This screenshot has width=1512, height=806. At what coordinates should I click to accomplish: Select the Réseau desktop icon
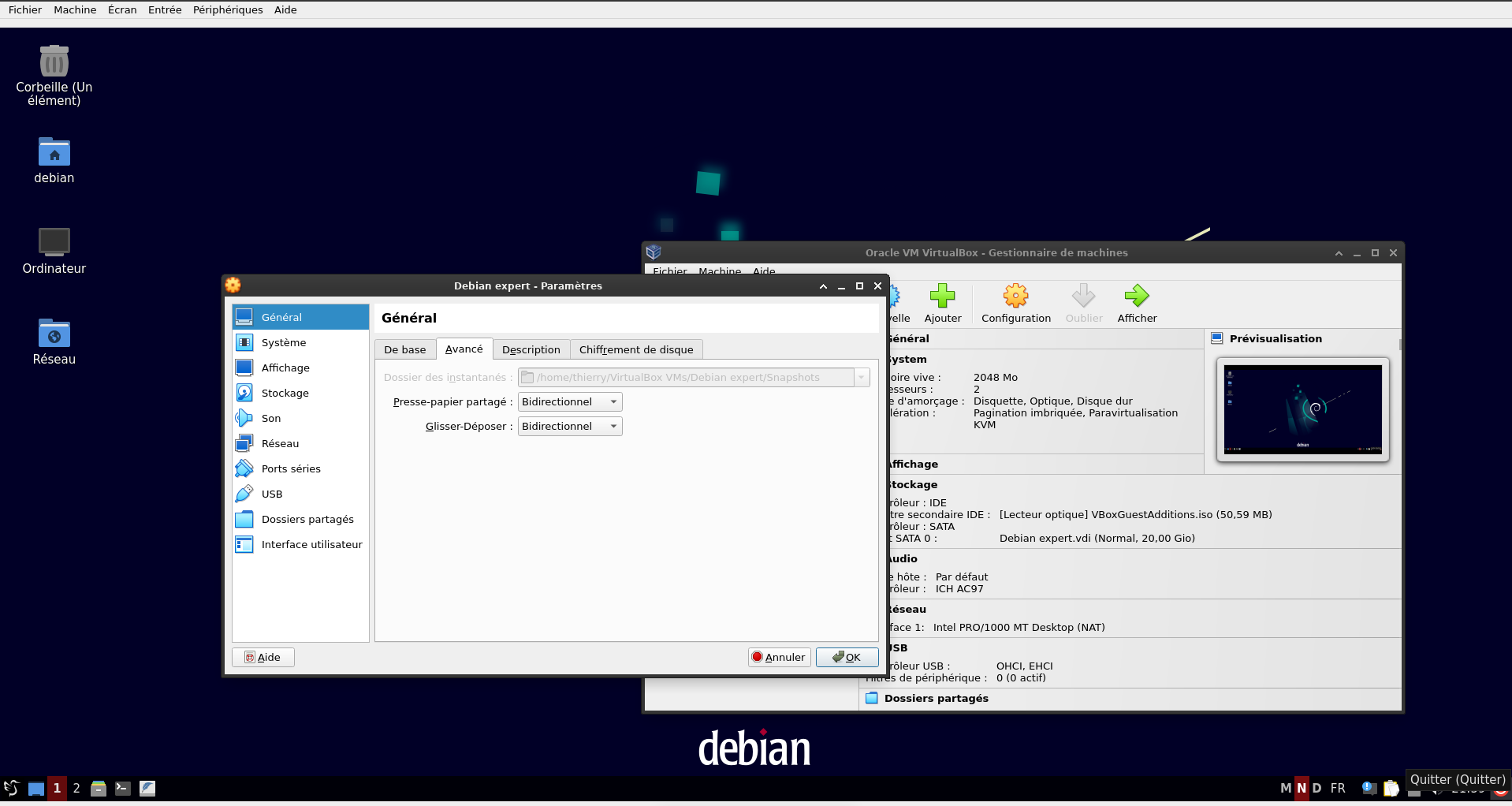(54, 342)
